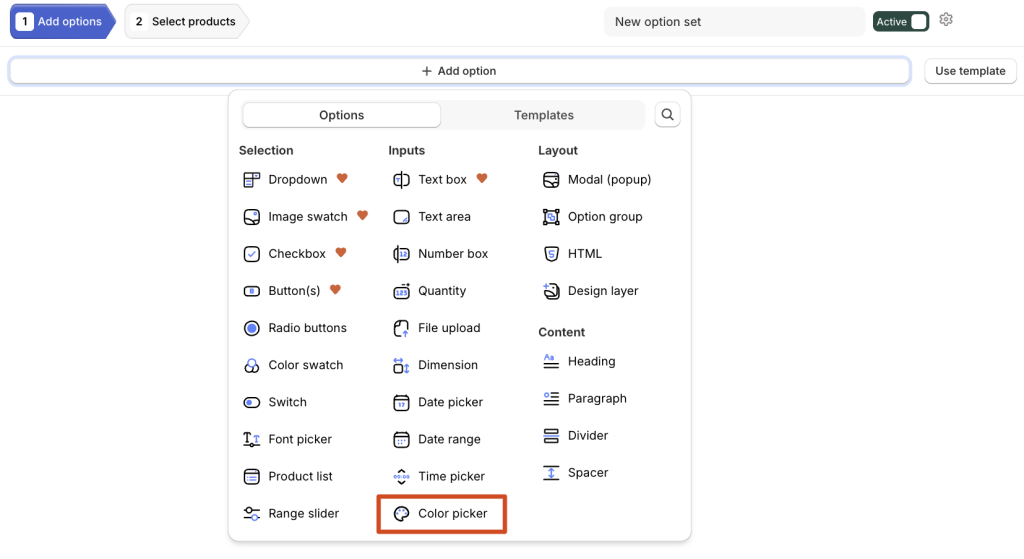Select the Color picker option
This screenshot has height=559, width=1024.
[441, 514]
